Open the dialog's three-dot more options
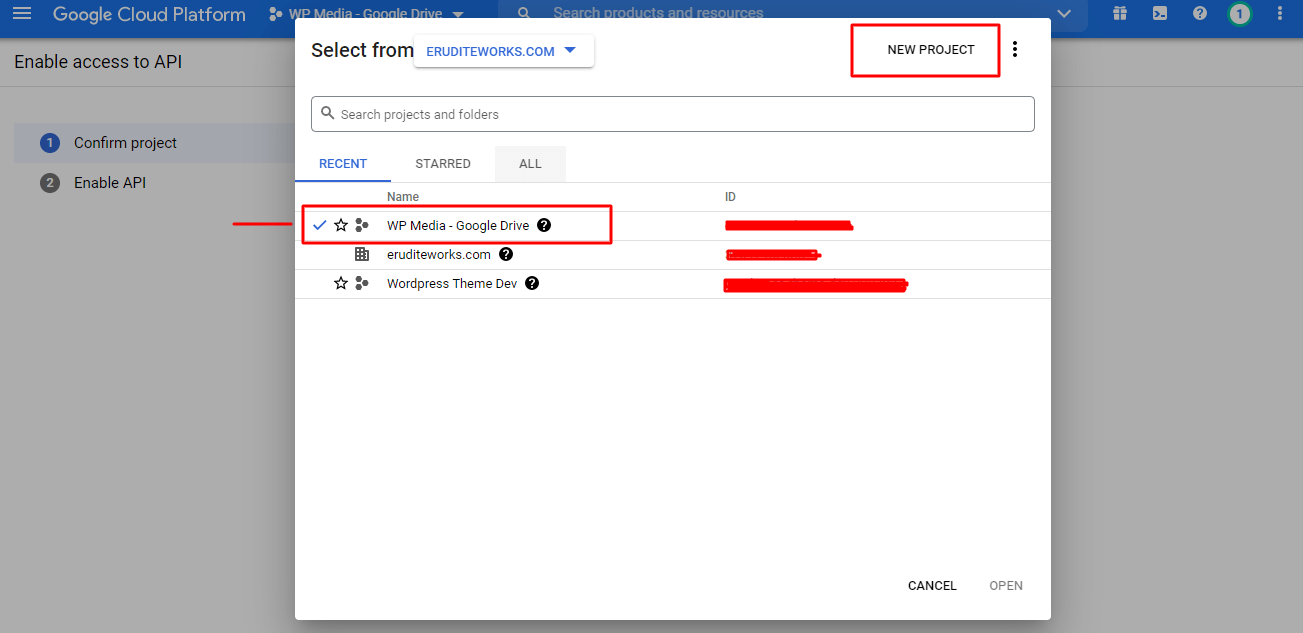Screen dimensions: 1303x633 click(x=1015, y=49)
